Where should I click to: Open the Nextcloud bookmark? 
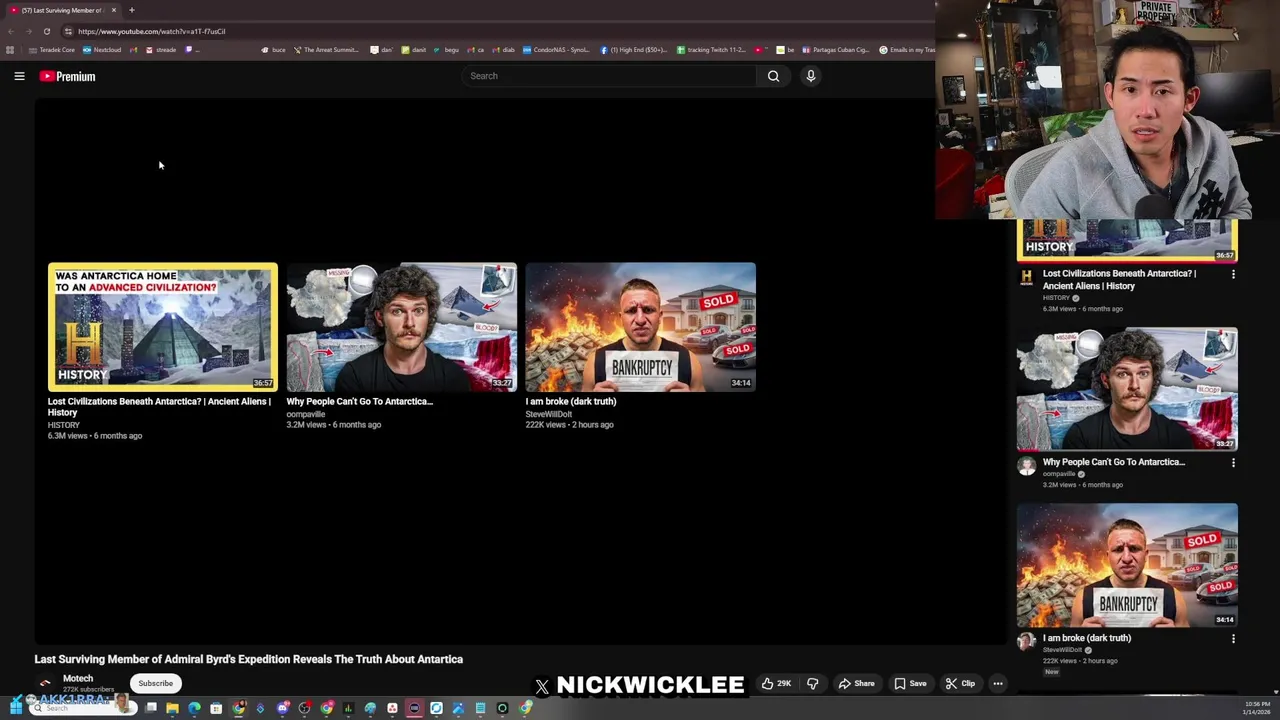102,50
